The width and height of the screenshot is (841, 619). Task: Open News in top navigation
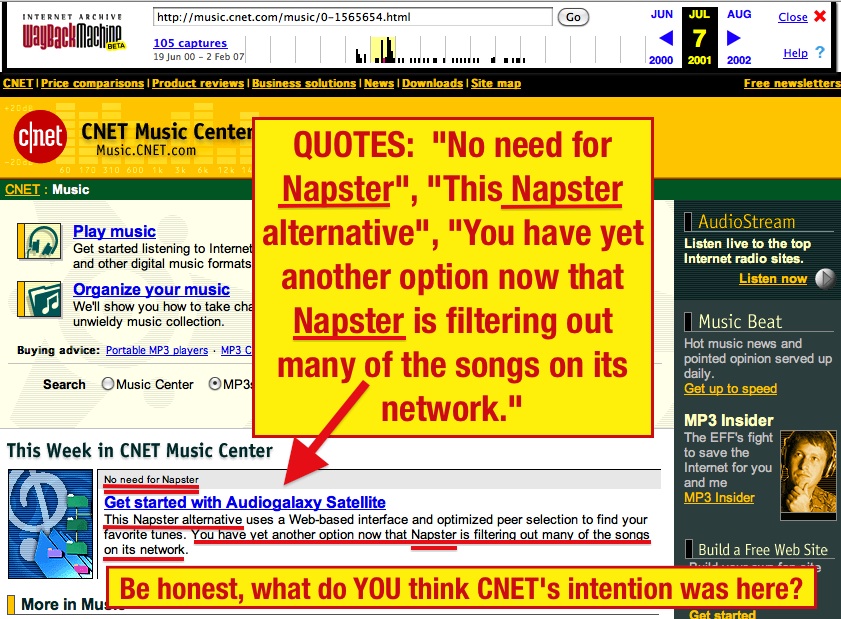point(379,83)
